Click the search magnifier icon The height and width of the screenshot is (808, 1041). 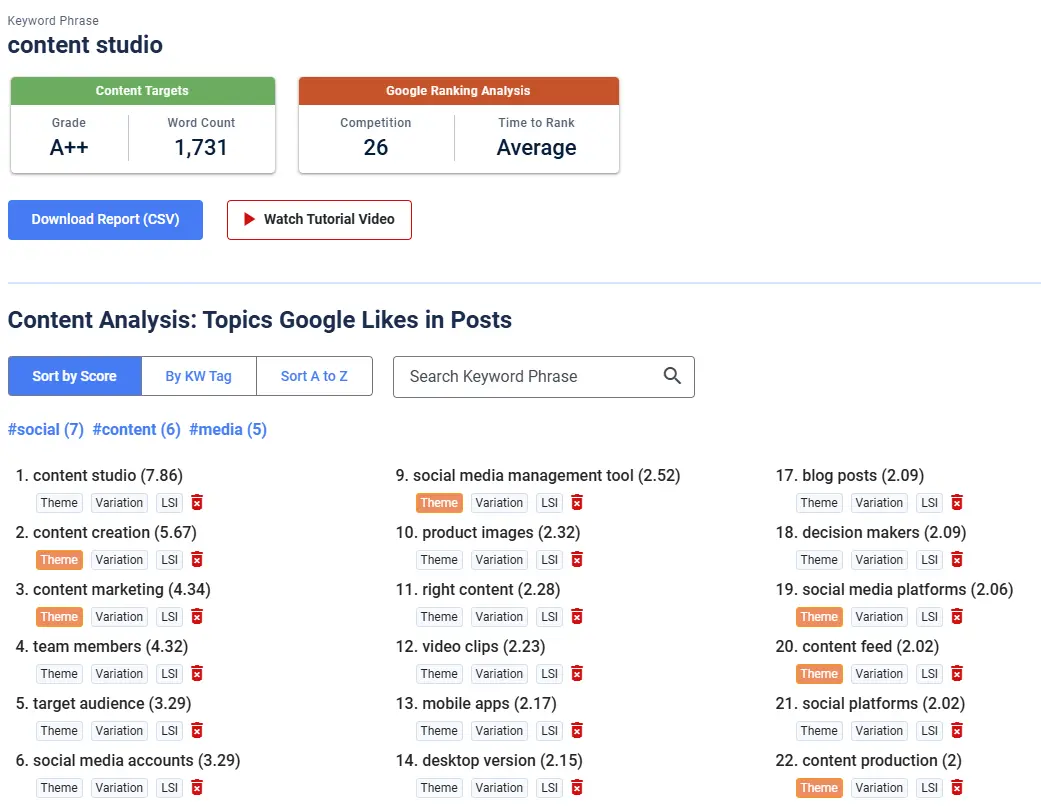[x=672, y=376]
